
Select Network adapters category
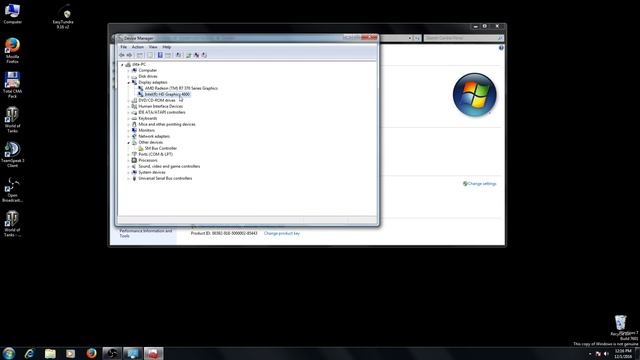click(154, 136)
